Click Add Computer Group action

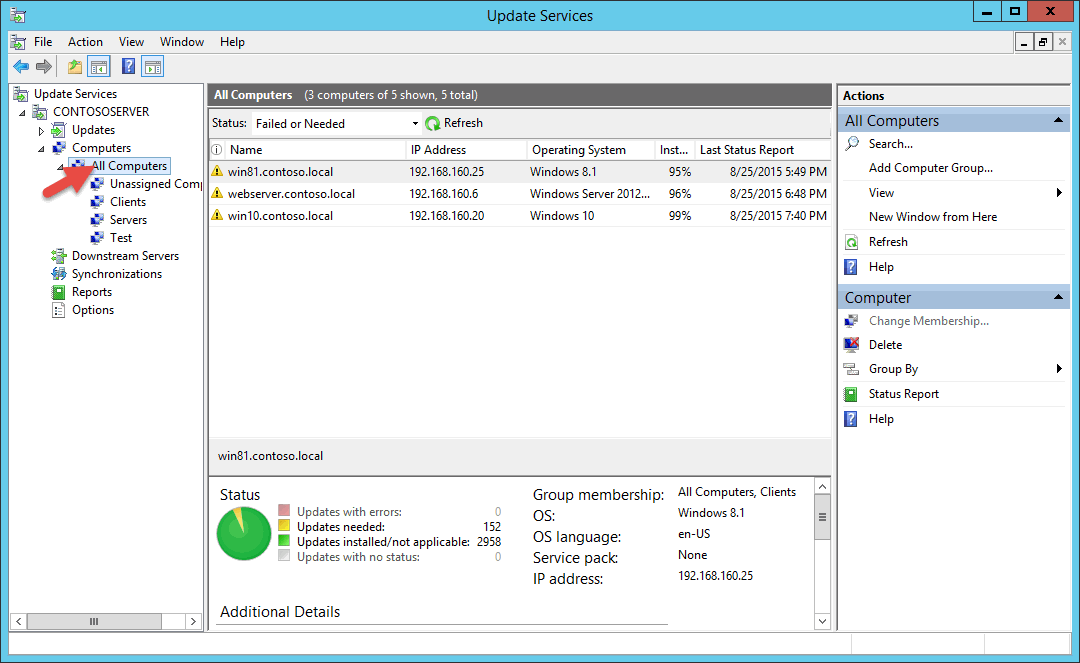pos(931,168)
